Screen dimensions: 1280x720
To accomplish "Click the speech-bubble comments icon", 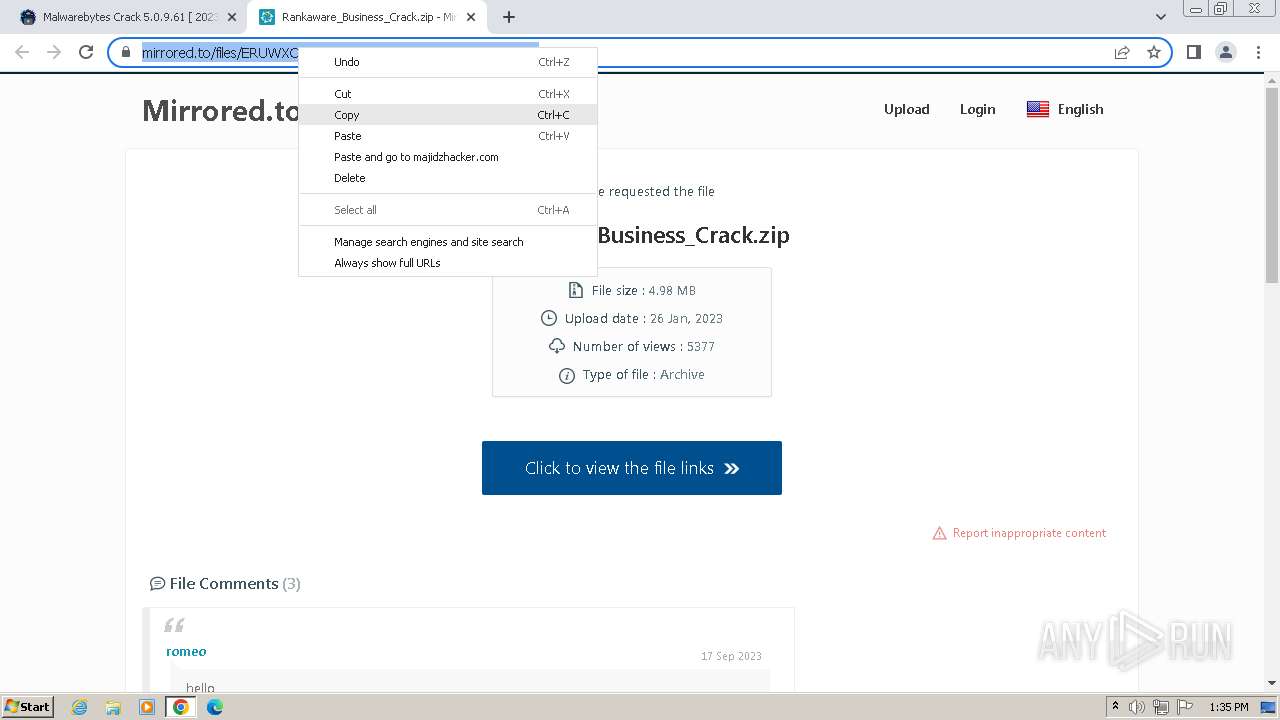I will tap(157, 583).
